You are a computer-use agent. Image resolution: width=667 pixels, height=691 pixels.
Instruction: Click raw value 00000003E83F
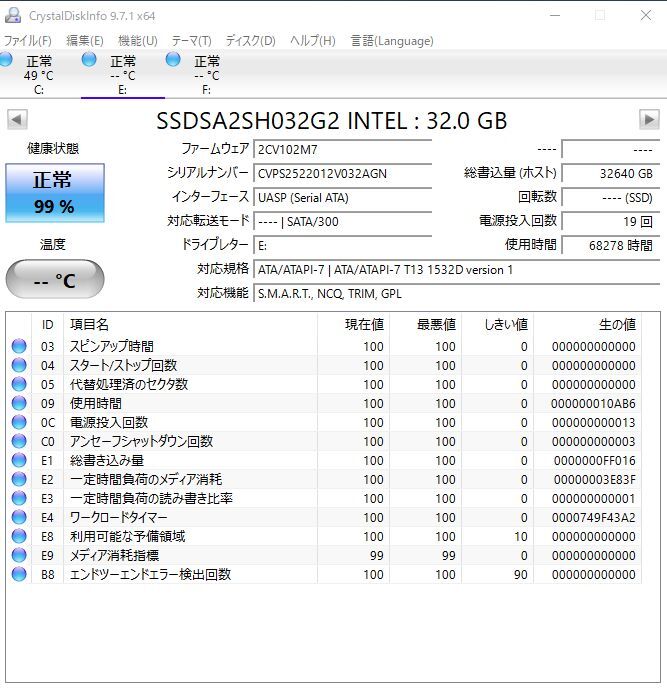(594, 479)
